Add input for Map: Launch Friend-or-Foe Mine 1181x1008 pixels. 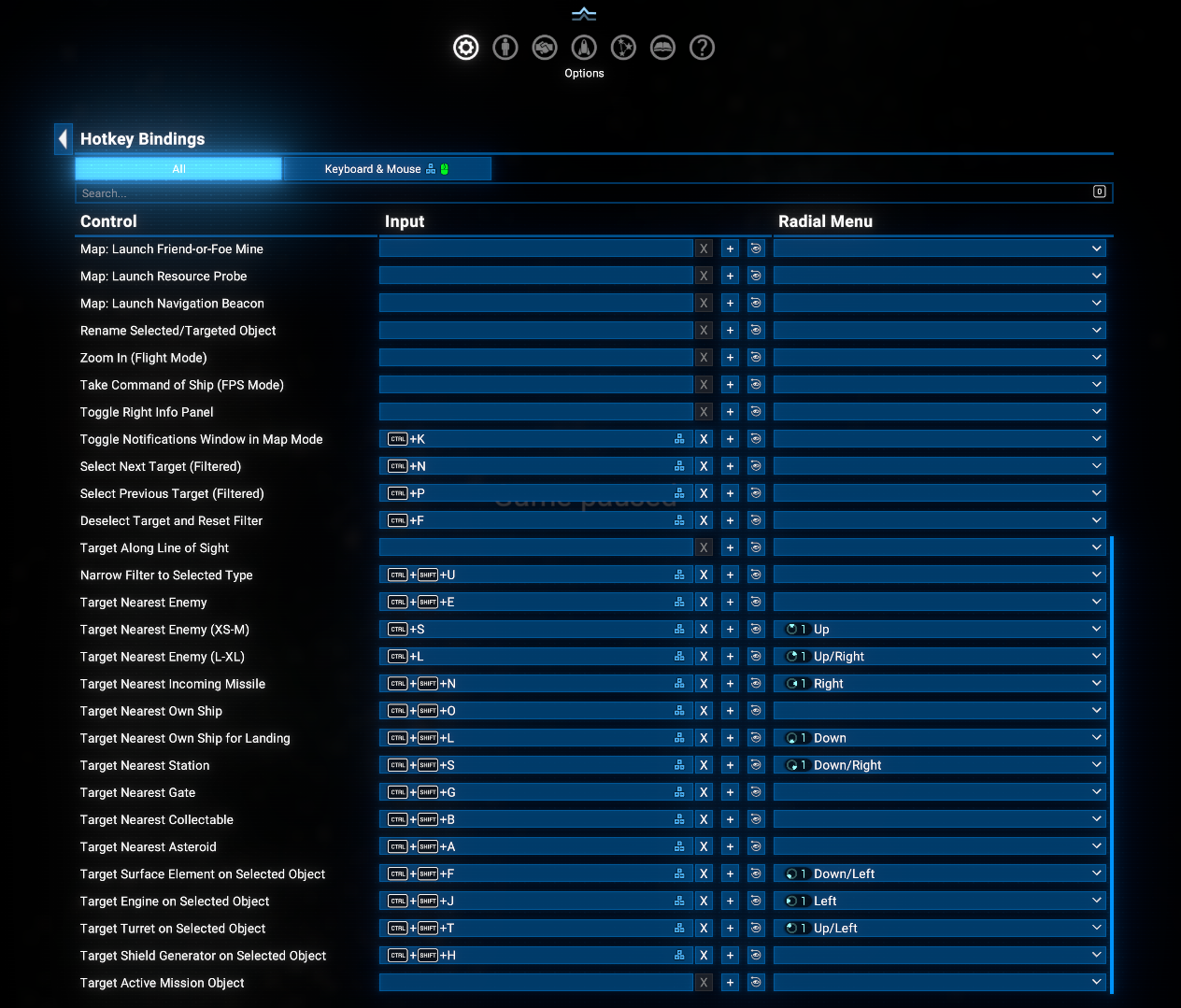(x=730, y=248)
